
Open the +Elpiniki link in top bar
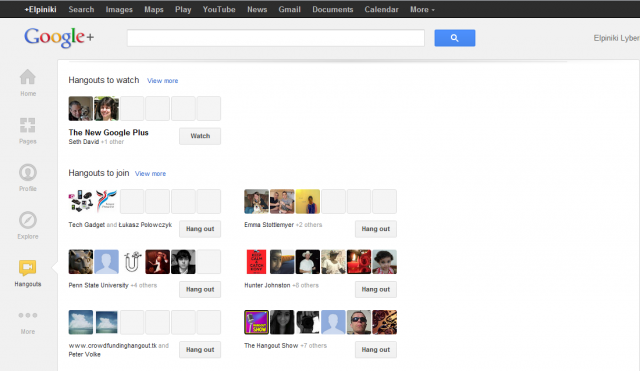click(x=40, y=9)
